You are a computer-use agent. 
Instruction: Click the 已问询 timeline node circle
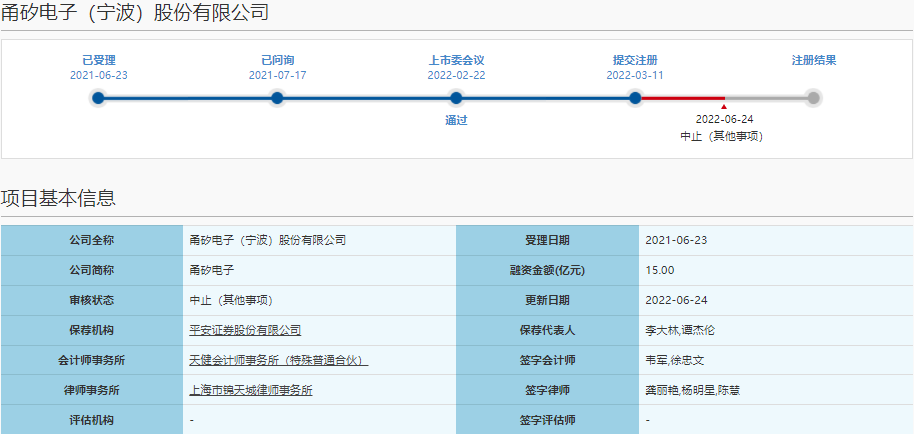277,98
